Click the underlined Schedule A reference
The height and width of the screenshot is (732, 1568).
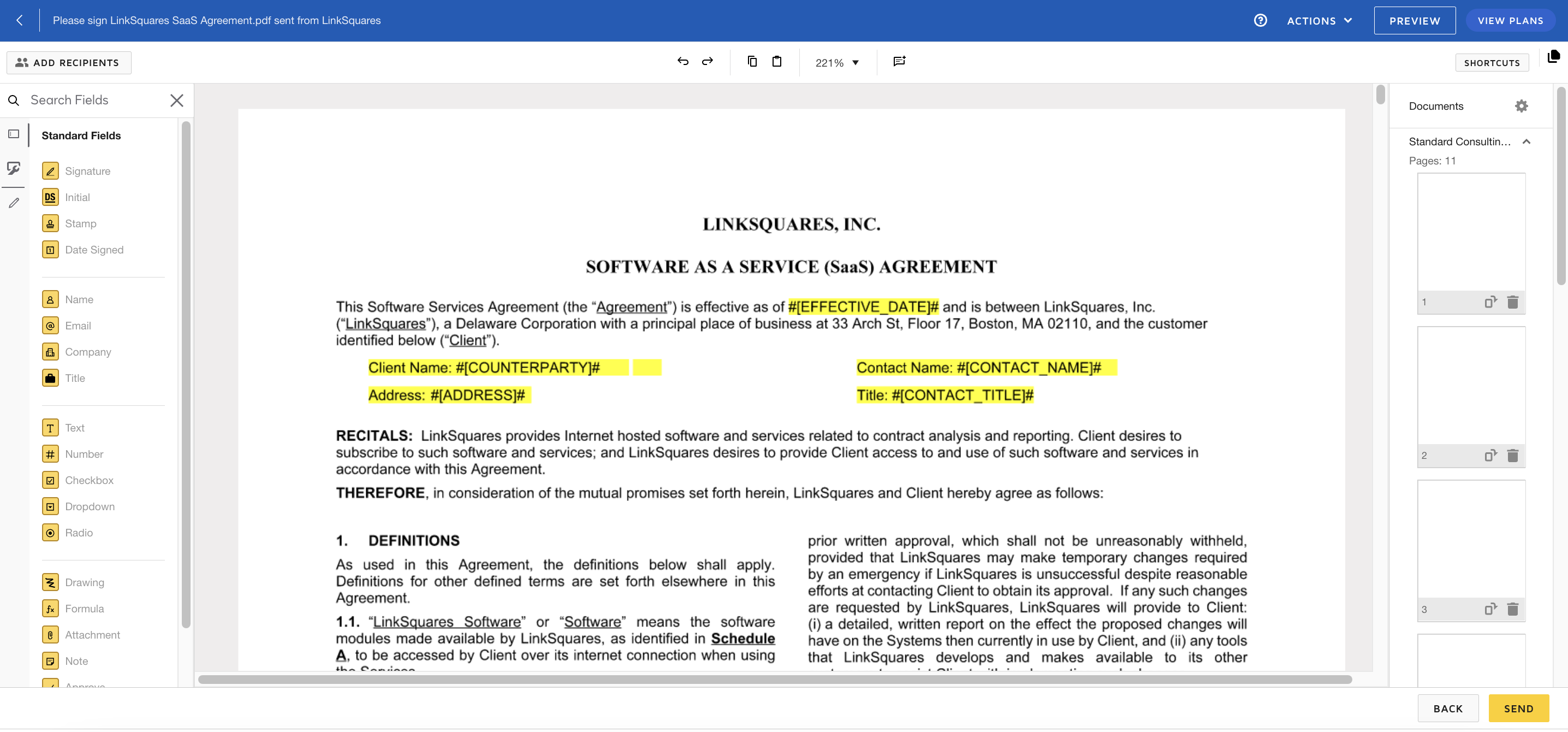pyautogui.click(x=743, y=639)
